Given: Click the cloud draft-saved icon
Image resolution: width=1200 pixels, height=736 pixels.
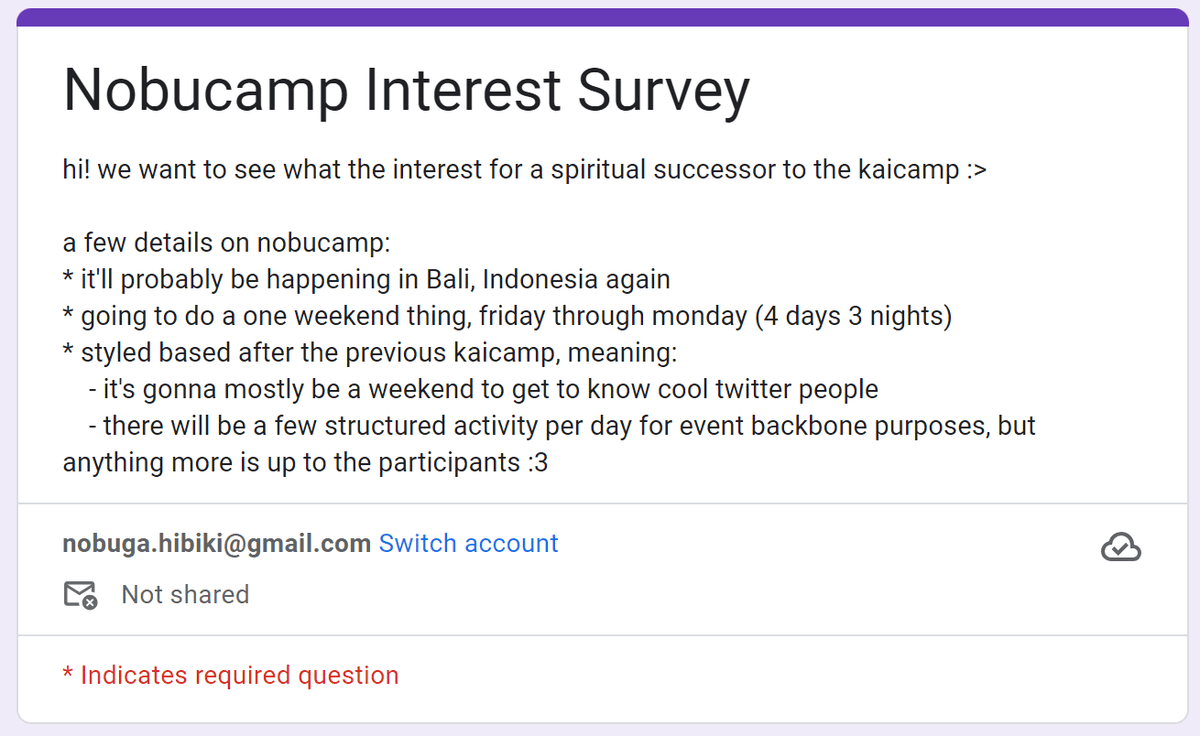Looking at the screenshot, I should [x=1121, y=547].
